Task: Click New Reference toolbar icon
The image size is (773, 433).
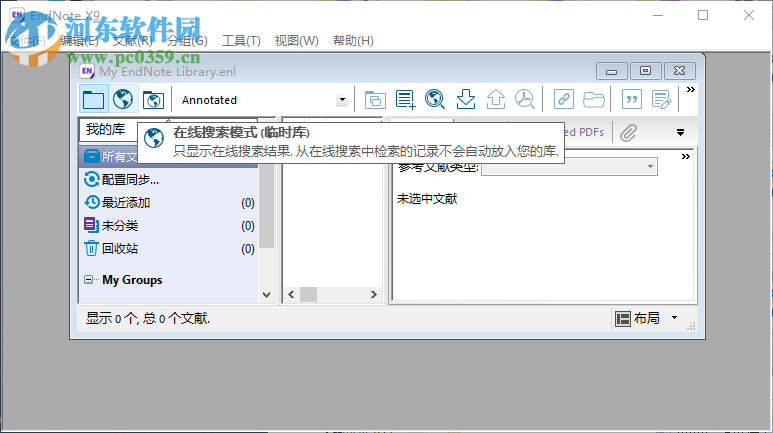Action: pos(405,100)
